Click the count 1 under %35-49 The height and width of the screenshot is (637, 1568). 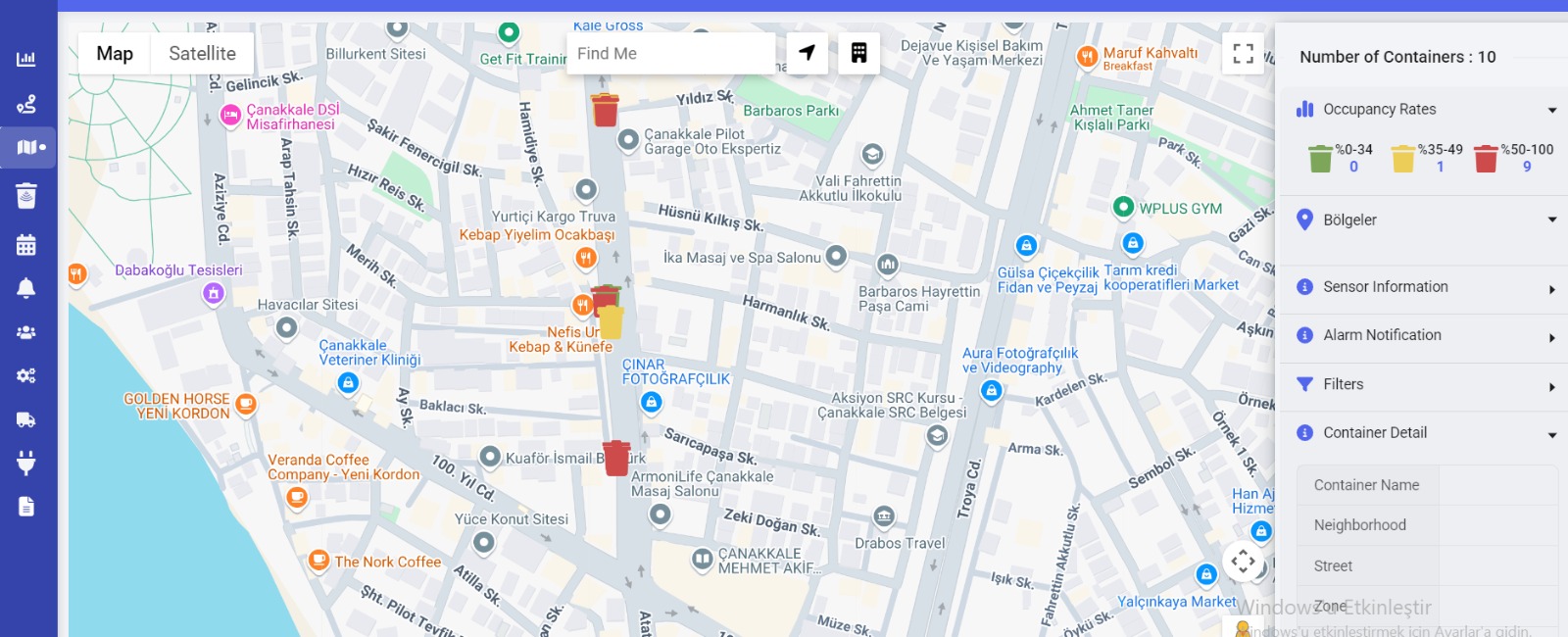(1440, 167)
